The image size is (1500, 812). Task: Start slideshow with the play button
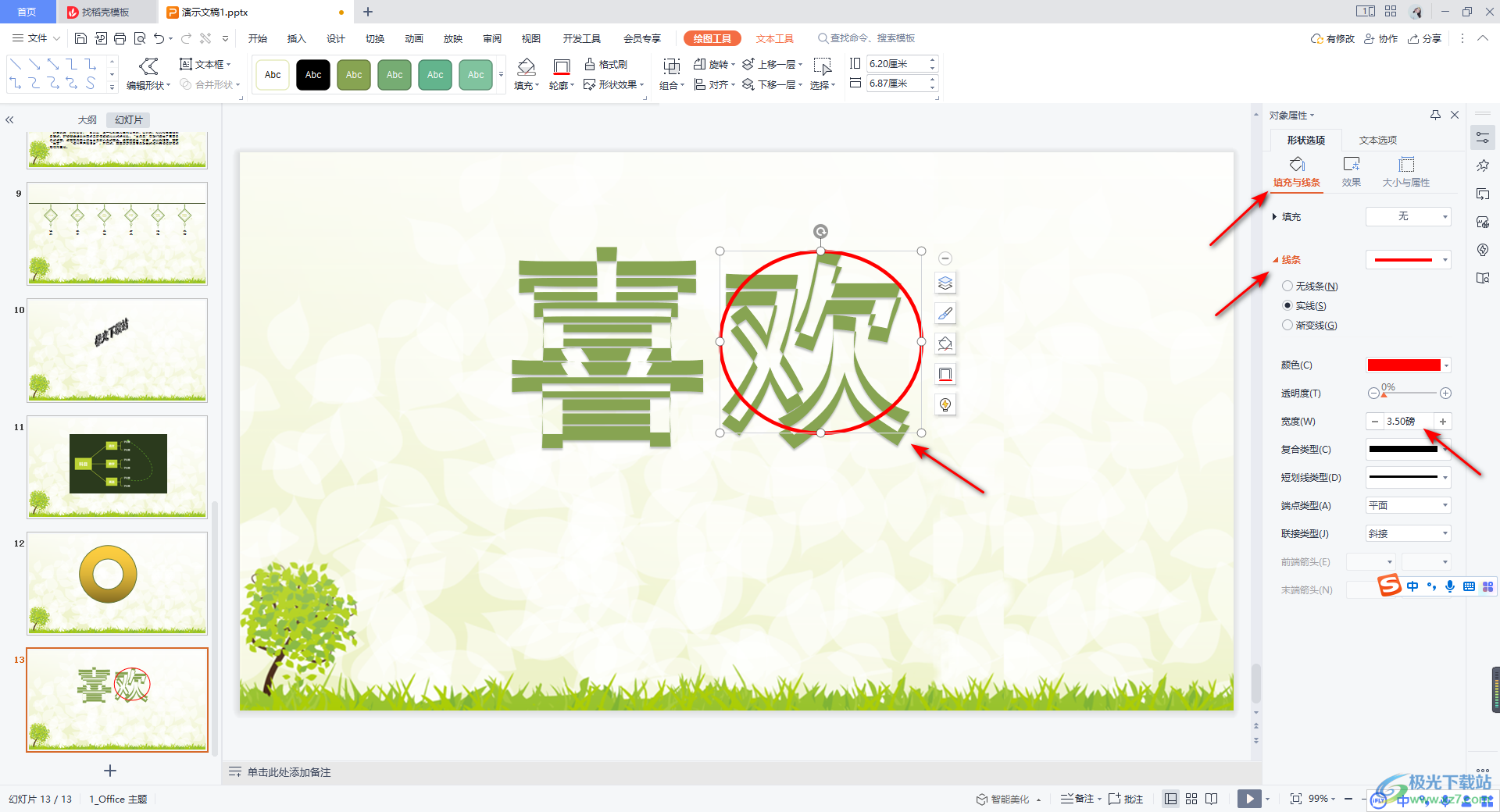tap(1249, 799)
